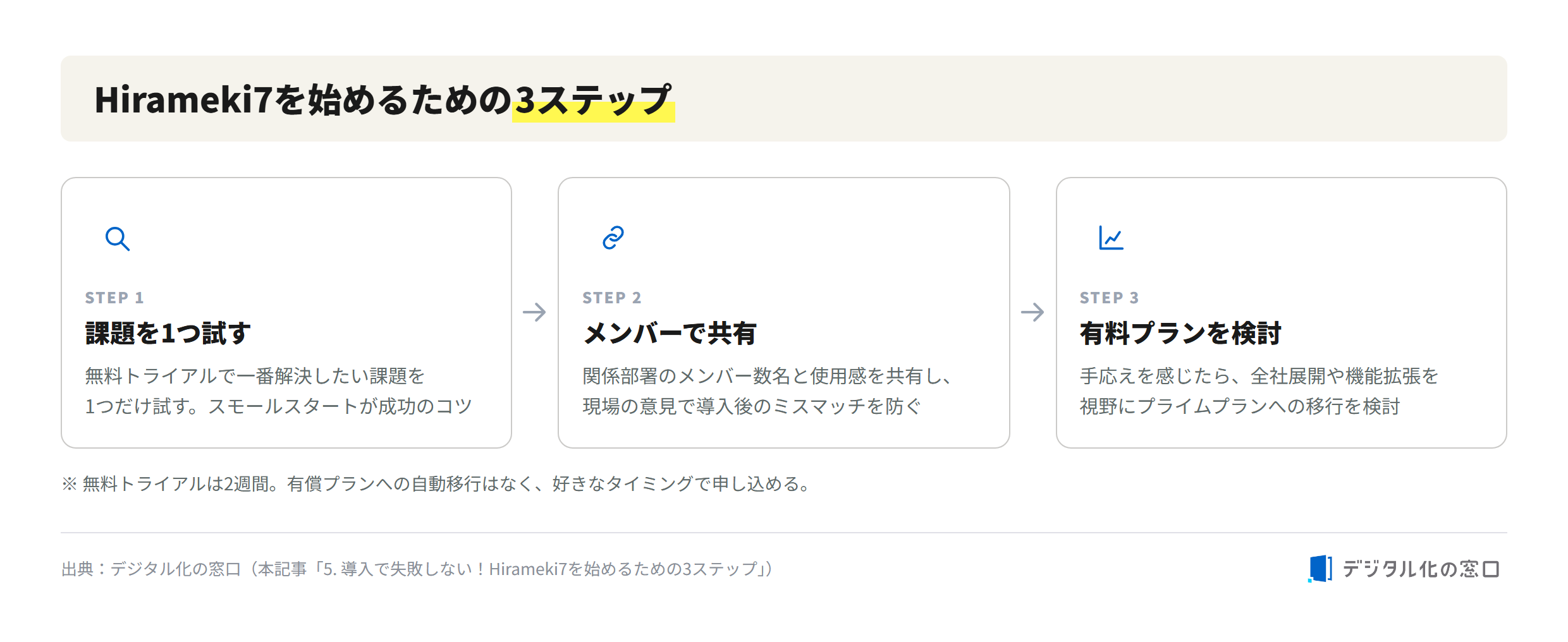Select the メンバーで共有 heading
The width and height of the screenshot is (1568, 642).
point(670,333)
